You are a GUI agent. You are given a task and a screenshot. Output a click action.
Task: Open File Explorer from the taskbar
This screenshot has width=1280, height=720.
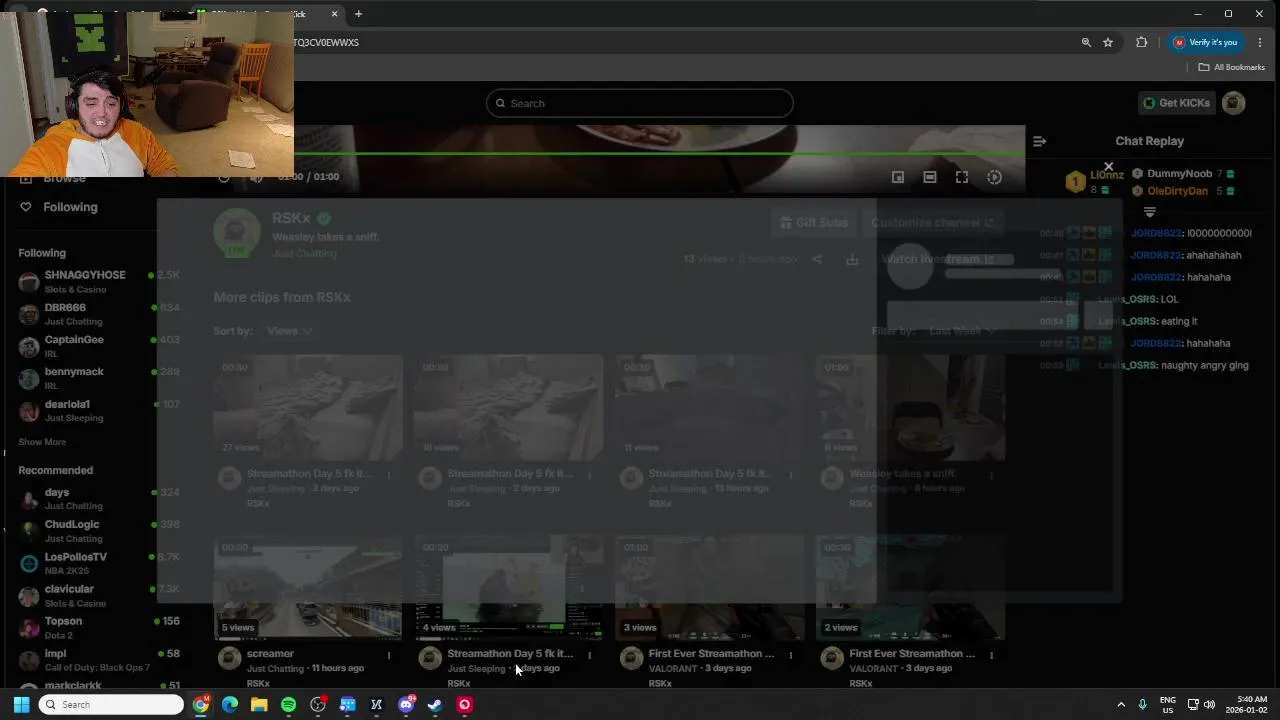tap(259, 705)
